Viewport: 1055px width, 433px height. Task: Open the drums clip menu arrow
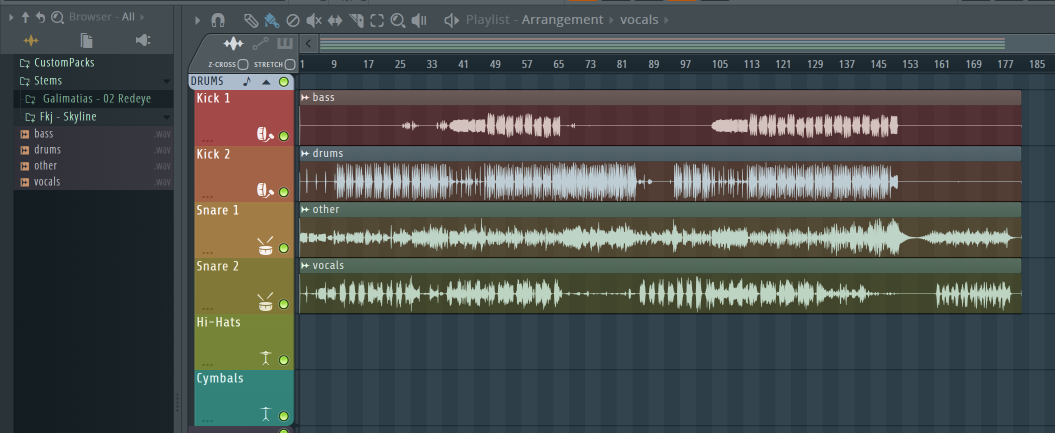click(305, 153)
